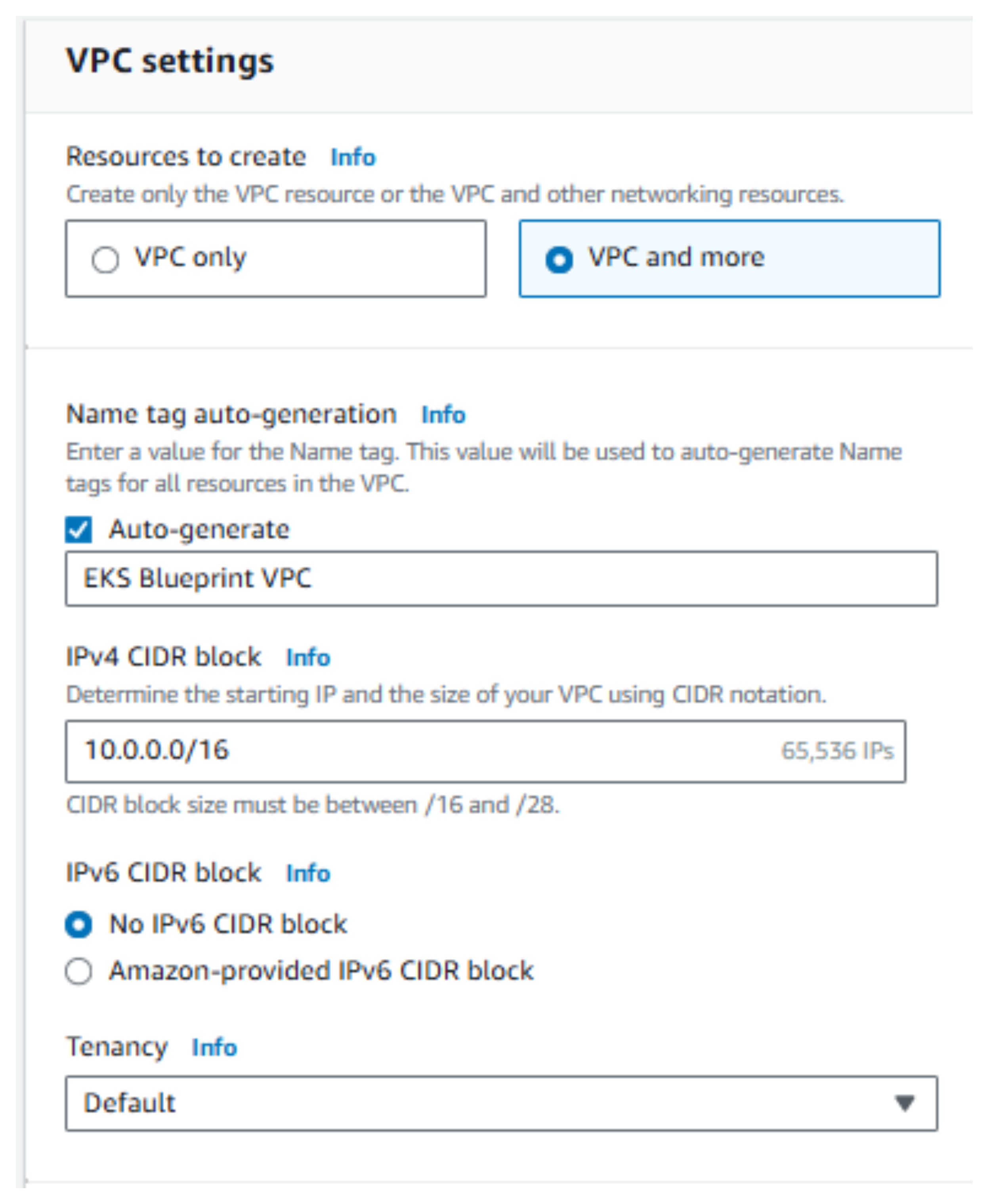Focus the 10.0.0.0/16 CIDR input field

tap(485, 751)
